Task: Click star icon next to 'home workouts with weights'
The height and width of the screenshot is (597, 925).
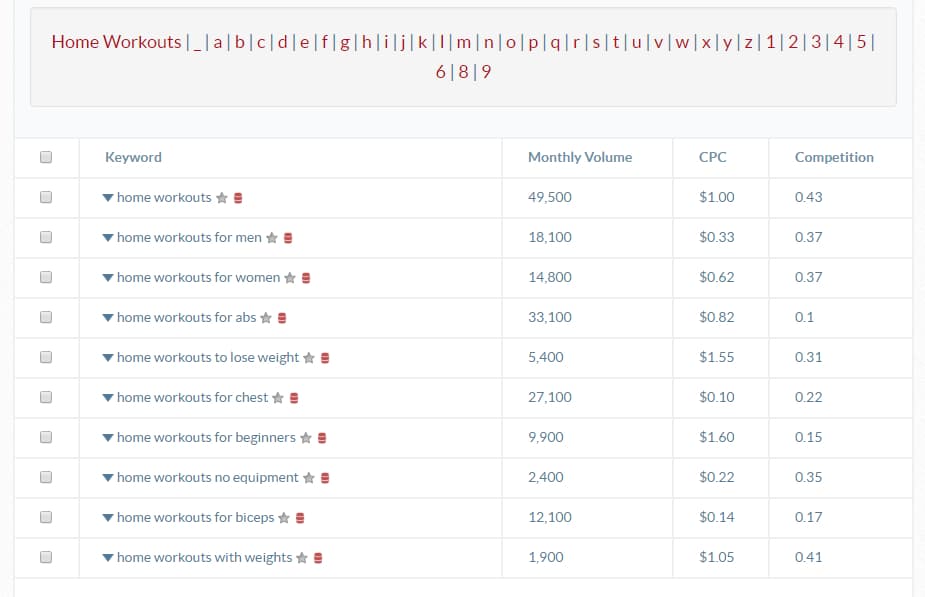Action: pyautogui.click(x=302, y=558)
